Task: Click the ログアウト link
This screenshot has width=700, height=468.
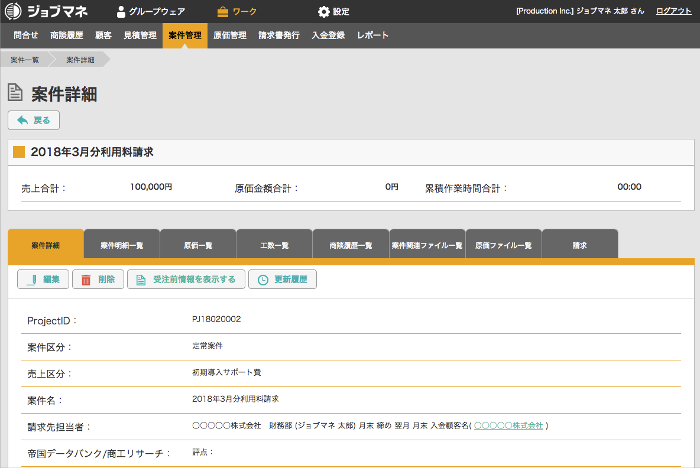Action: 673,11
